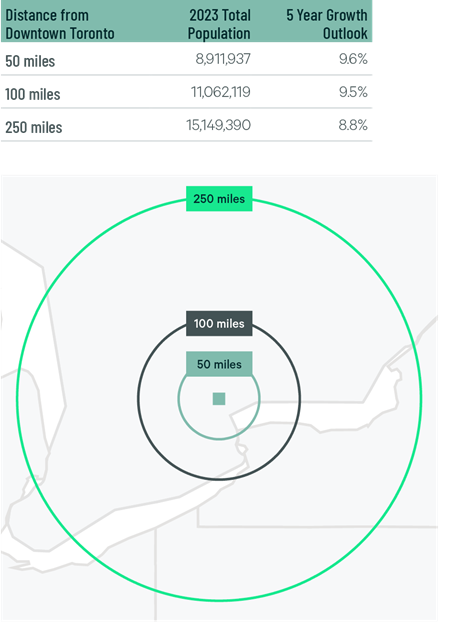
Task: Click the dark '100 miles' map label
Action: click(219, 323)
